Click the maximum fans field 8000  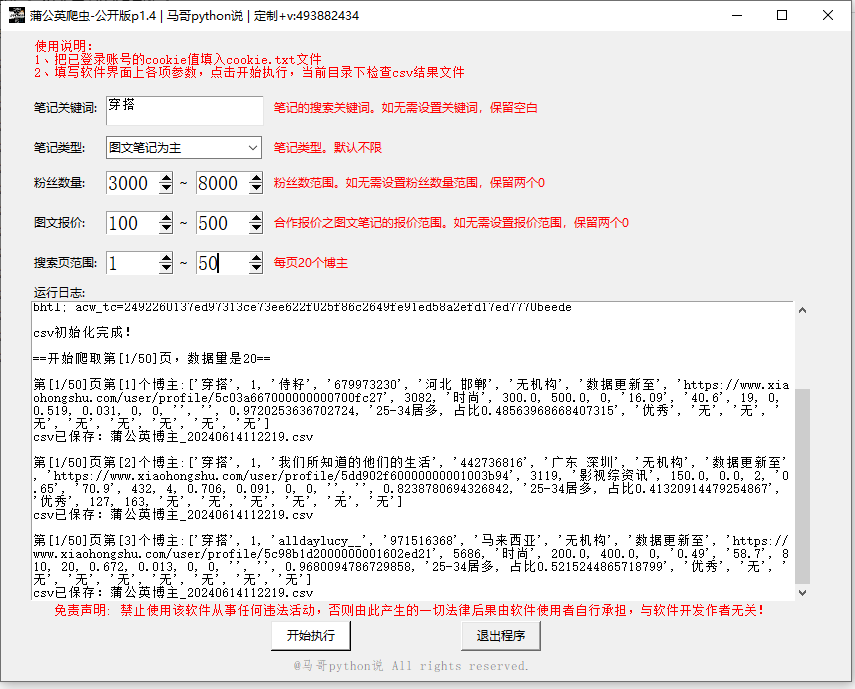click(223, 183)
